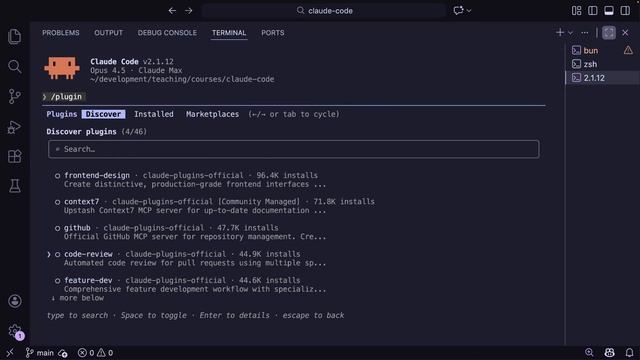Click the publish to cloud status icon
The width and height of the screenshot is (640, 360).
point(63,353)
